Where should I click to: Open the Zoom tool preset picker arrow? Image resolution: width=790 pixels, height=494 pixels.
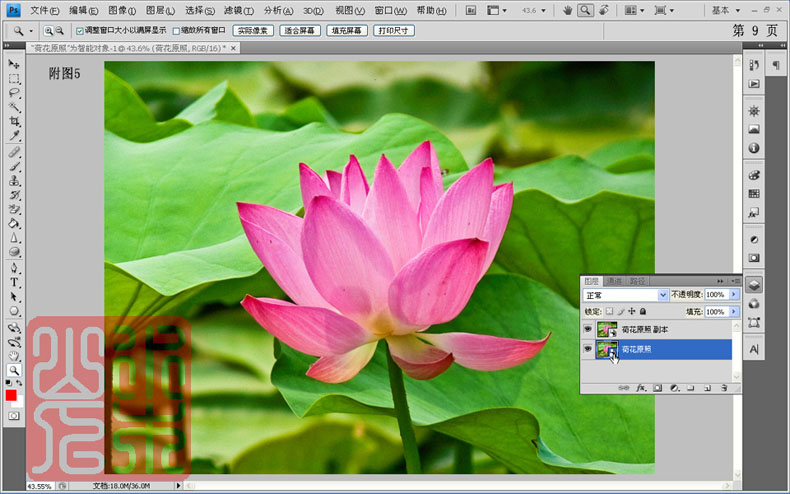[x=31, y=31]
